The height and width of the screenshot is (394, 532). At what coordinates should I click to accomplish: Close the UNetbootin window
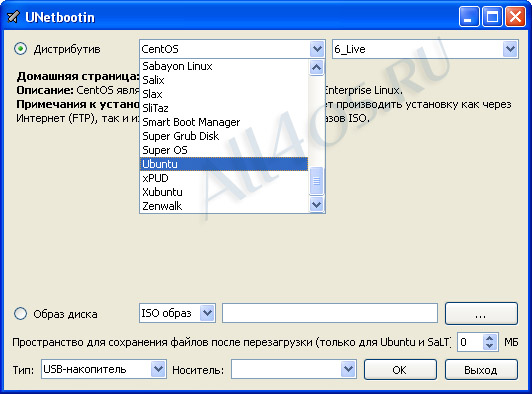point(515,17)
